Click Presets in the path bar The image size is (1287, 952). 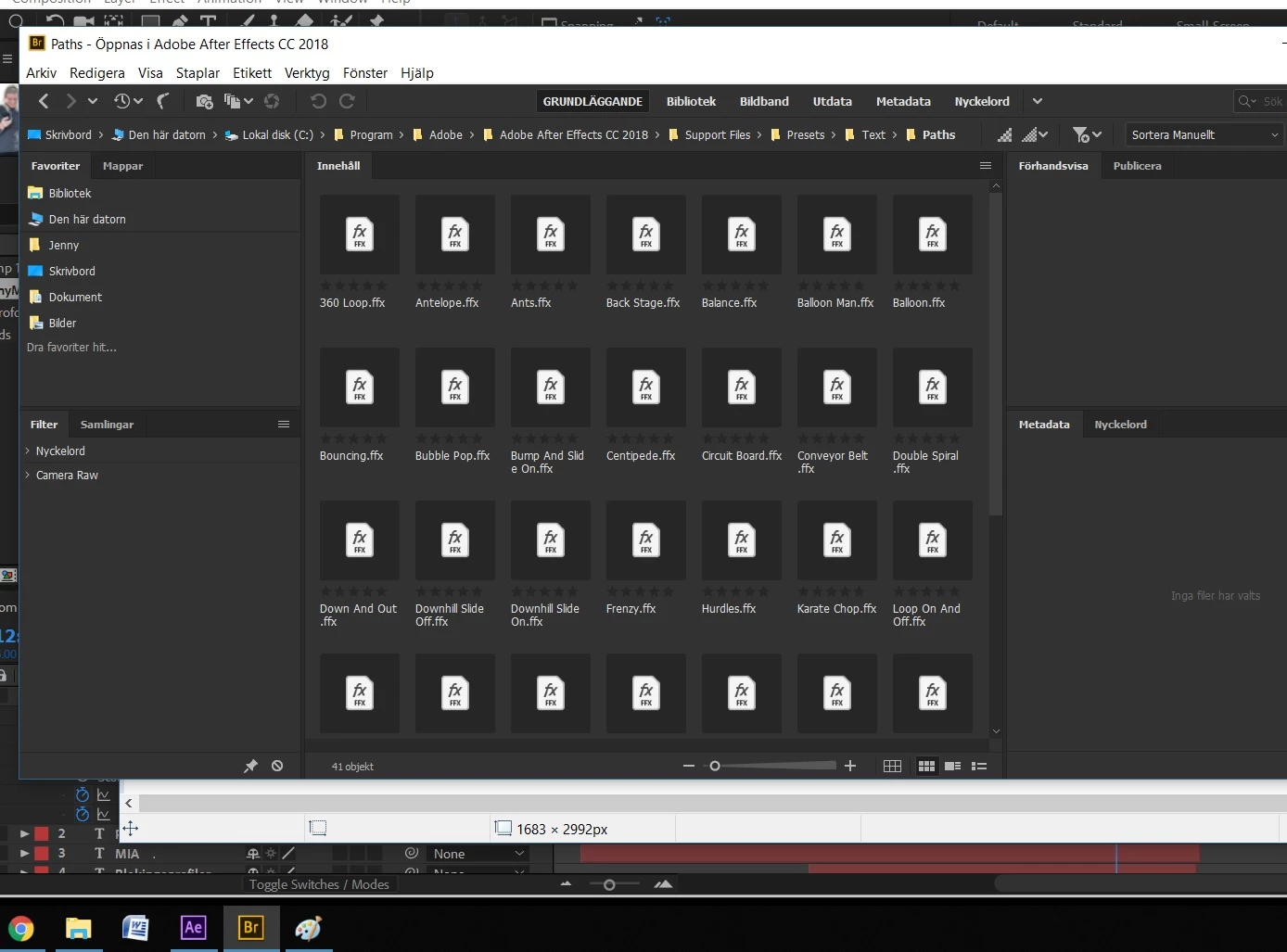coord(797,134)
